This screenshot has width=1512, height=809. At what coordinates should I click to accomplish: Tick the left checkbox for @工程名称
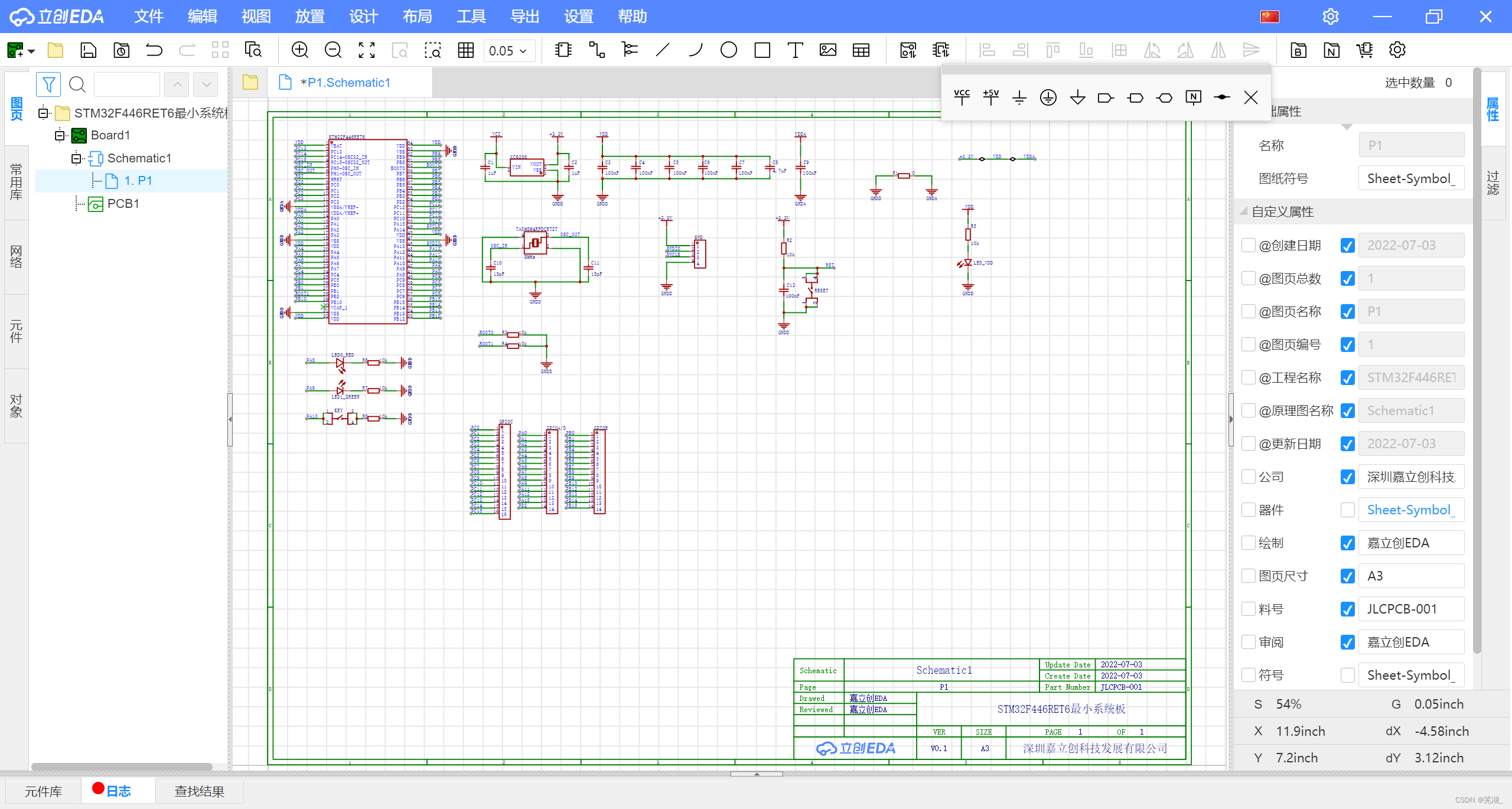tap(1248, 377)
